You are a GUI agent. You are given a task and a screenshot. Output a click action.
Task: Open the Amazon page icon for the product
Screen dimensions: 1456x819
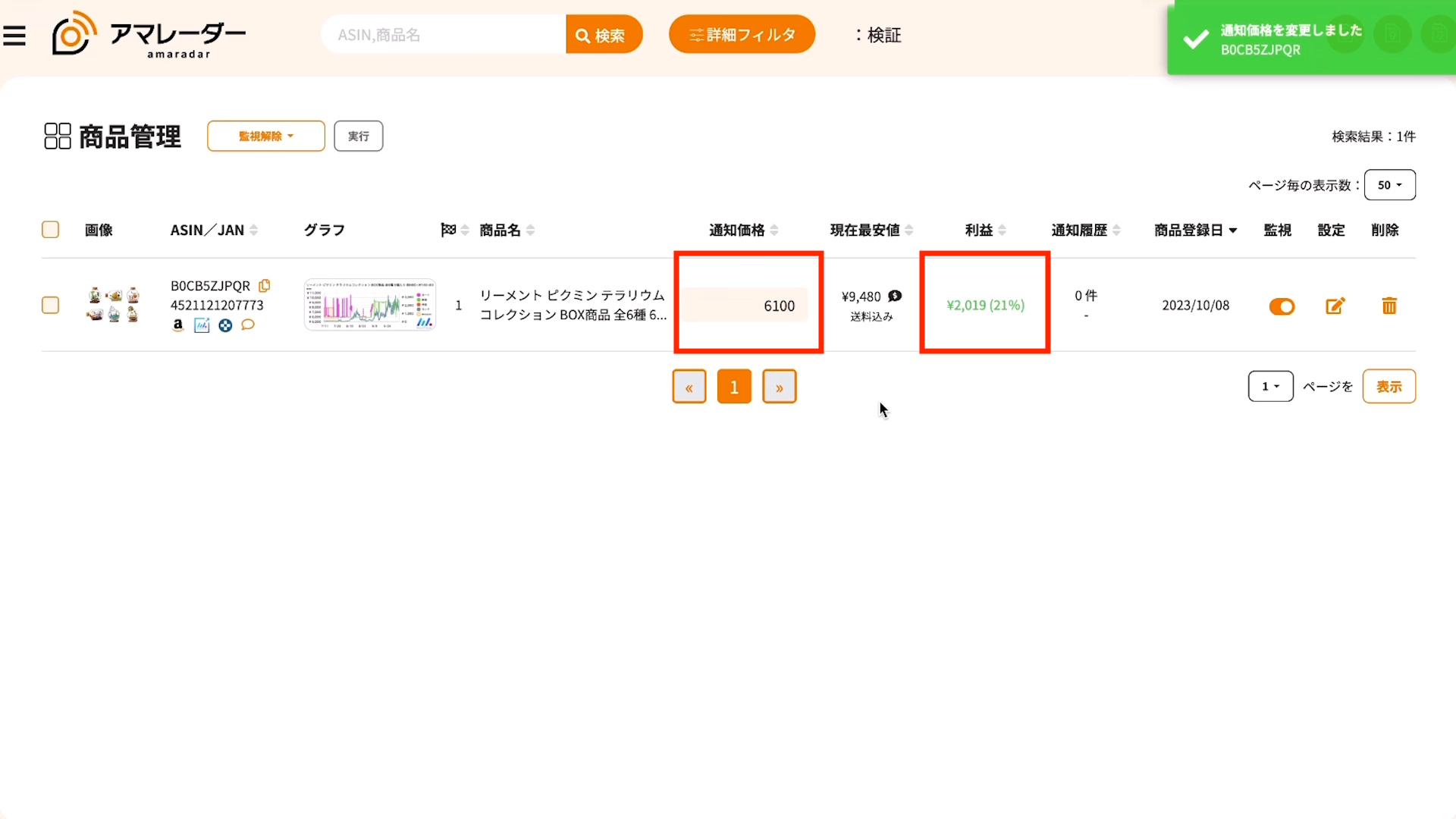(178, 325)
